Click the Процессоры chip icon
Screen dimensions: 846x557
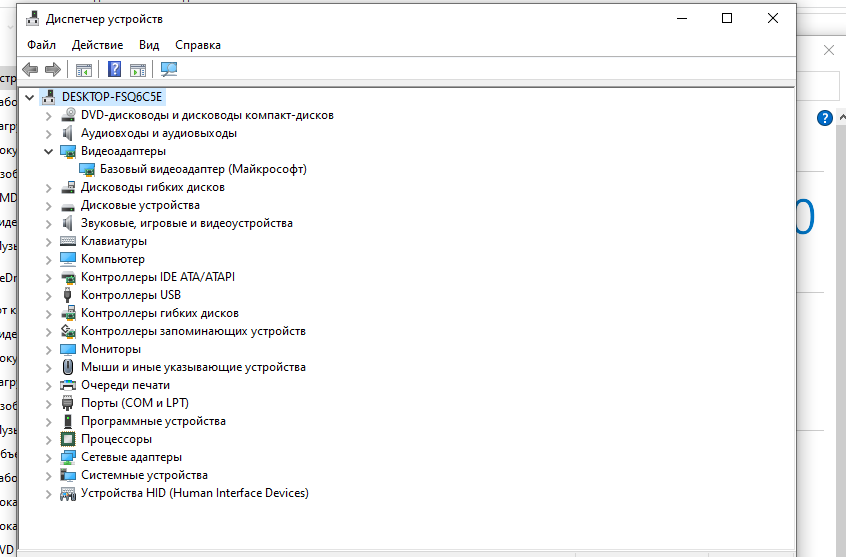point(68,439)
